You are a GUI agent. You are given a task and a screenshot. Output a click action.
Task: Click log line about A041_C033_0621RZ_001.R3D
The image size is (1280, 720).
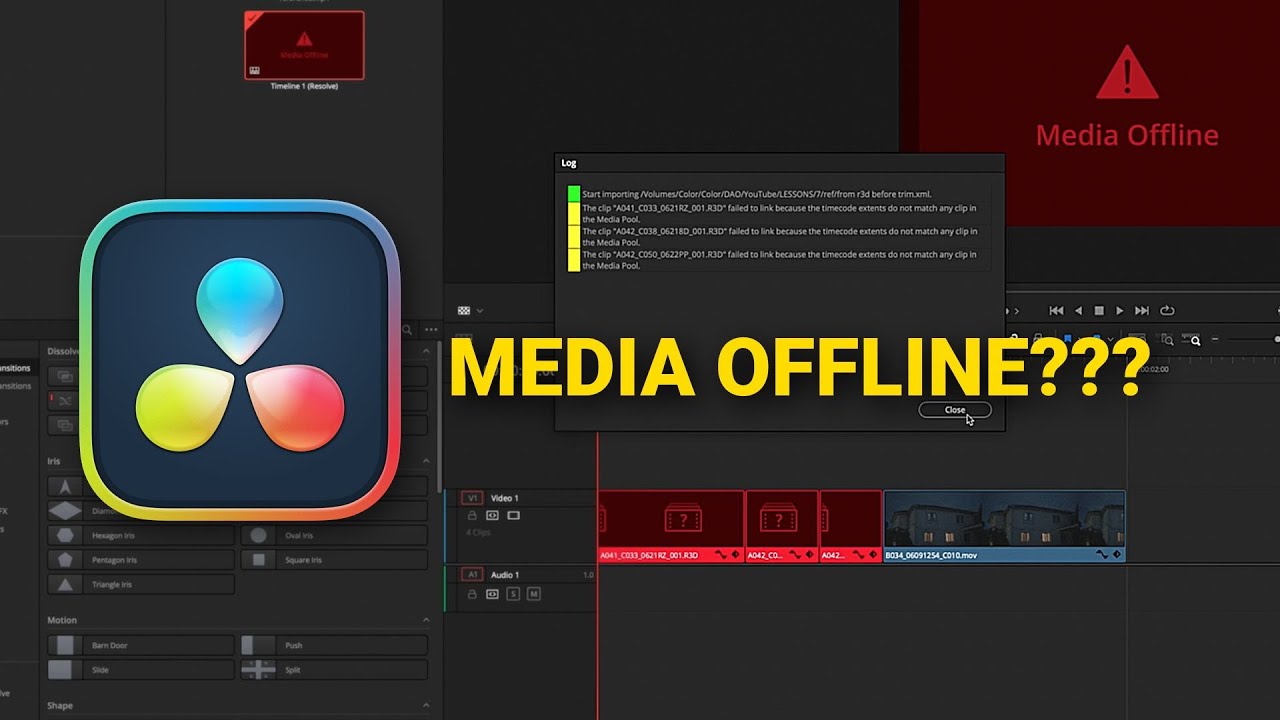[x=778, y=213]
